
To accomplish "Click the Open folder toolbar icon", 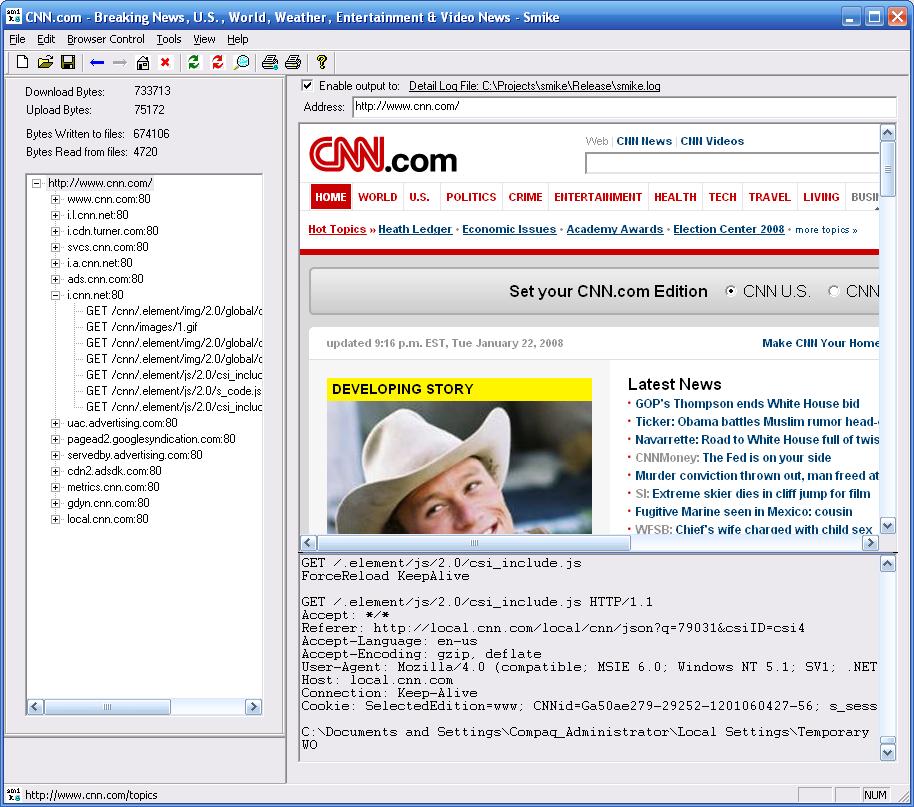I will click(45, 63).
